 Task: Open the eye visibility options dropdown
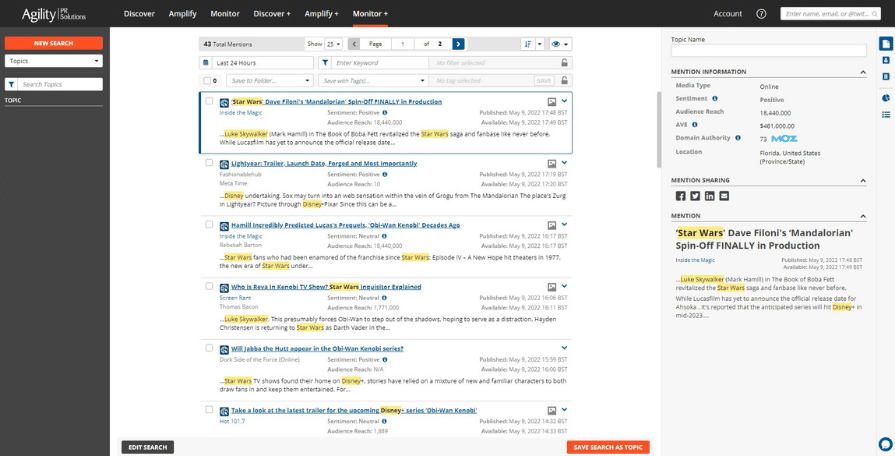point(560,44)
